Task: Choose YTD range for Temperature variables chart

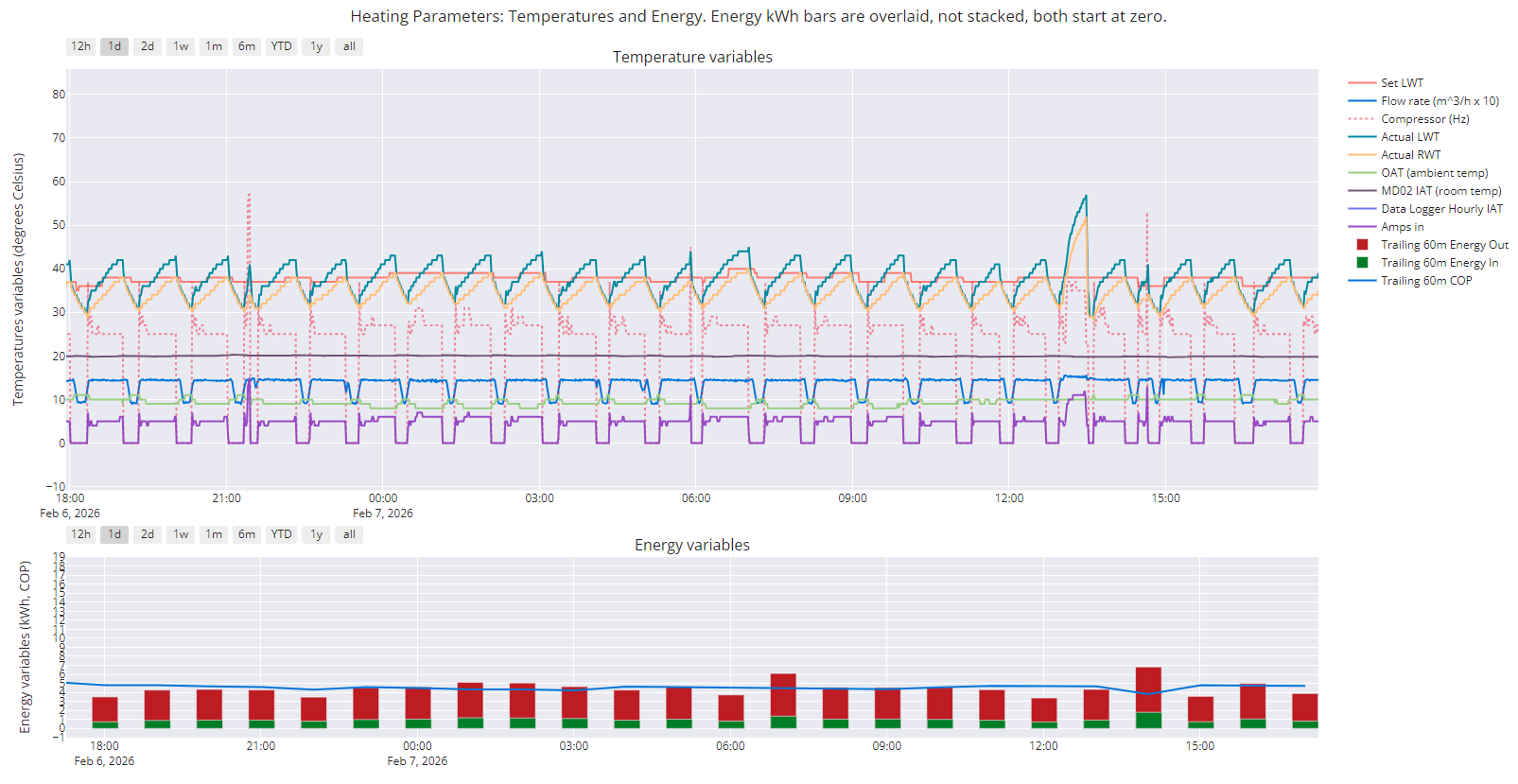Action: point(281,46)
